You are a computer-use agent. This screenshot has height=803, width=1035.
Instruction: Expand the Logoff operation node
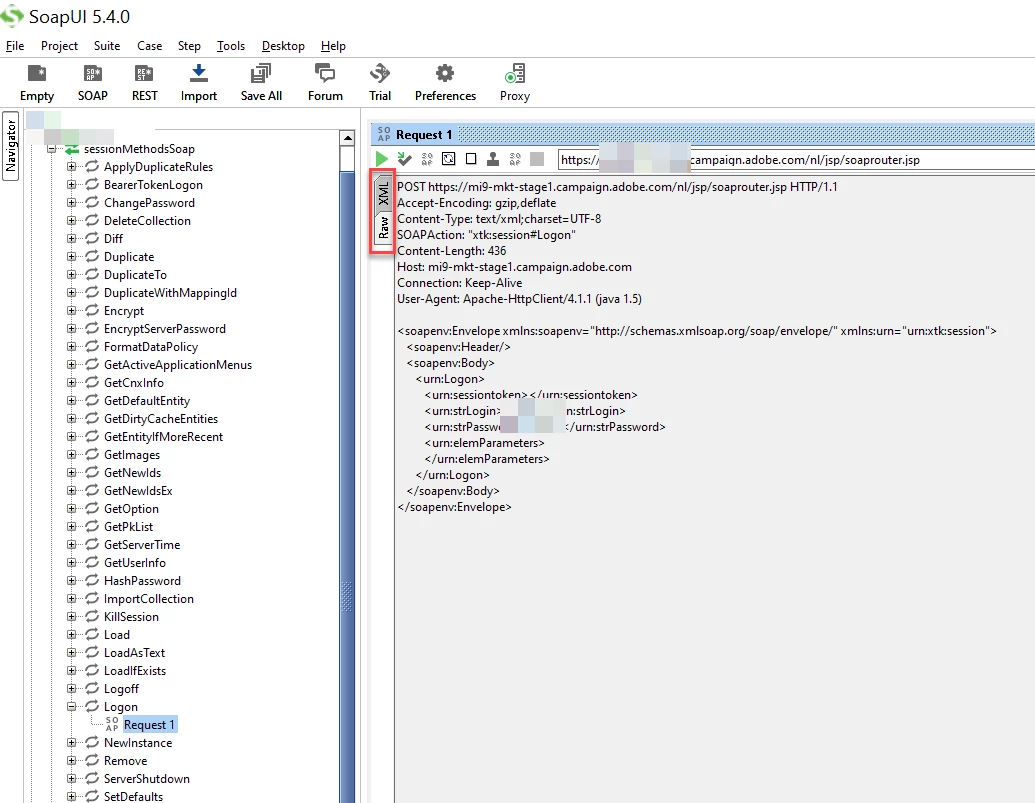71,688
